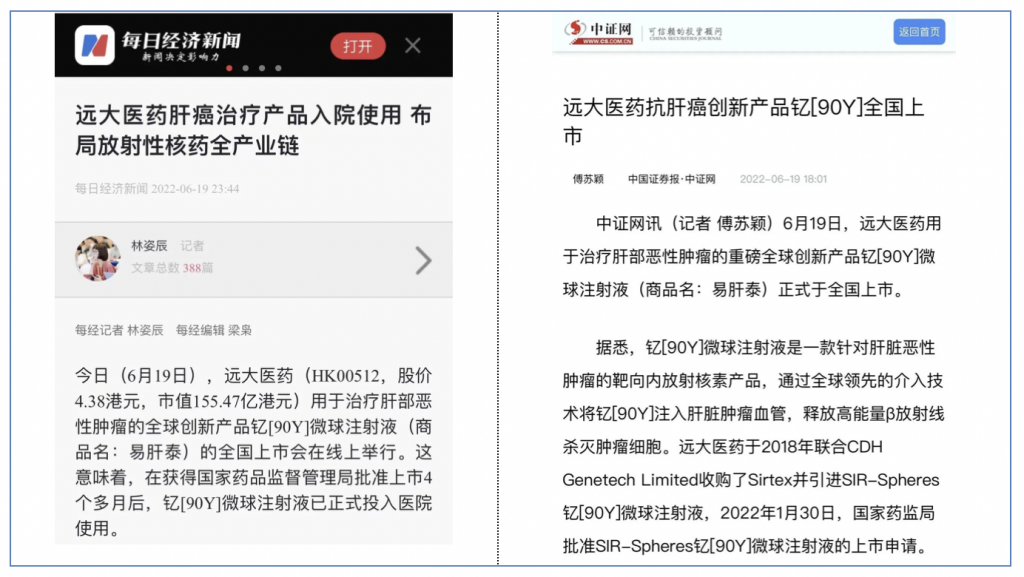Tap the red 打开 button
The height and width of the screenshot is (577, 1024).
point(358,46)
